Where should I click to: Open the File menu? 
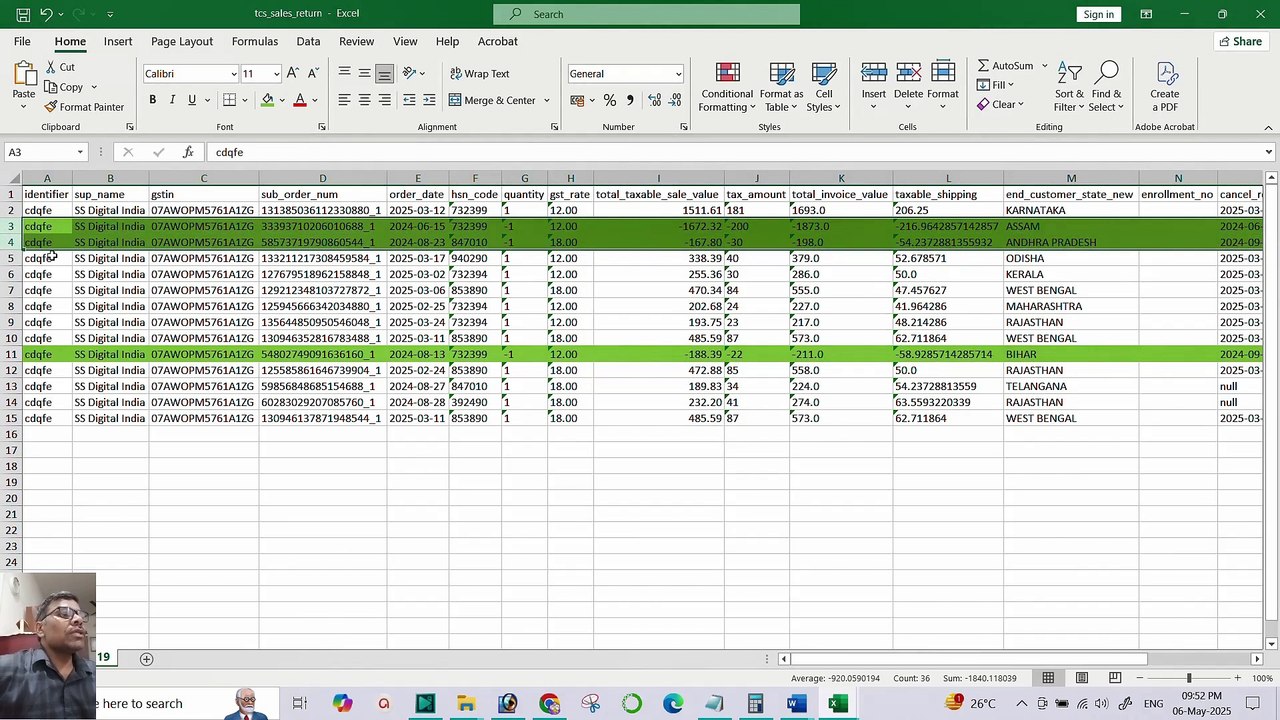pyautogui.click(x=22, y=41)
